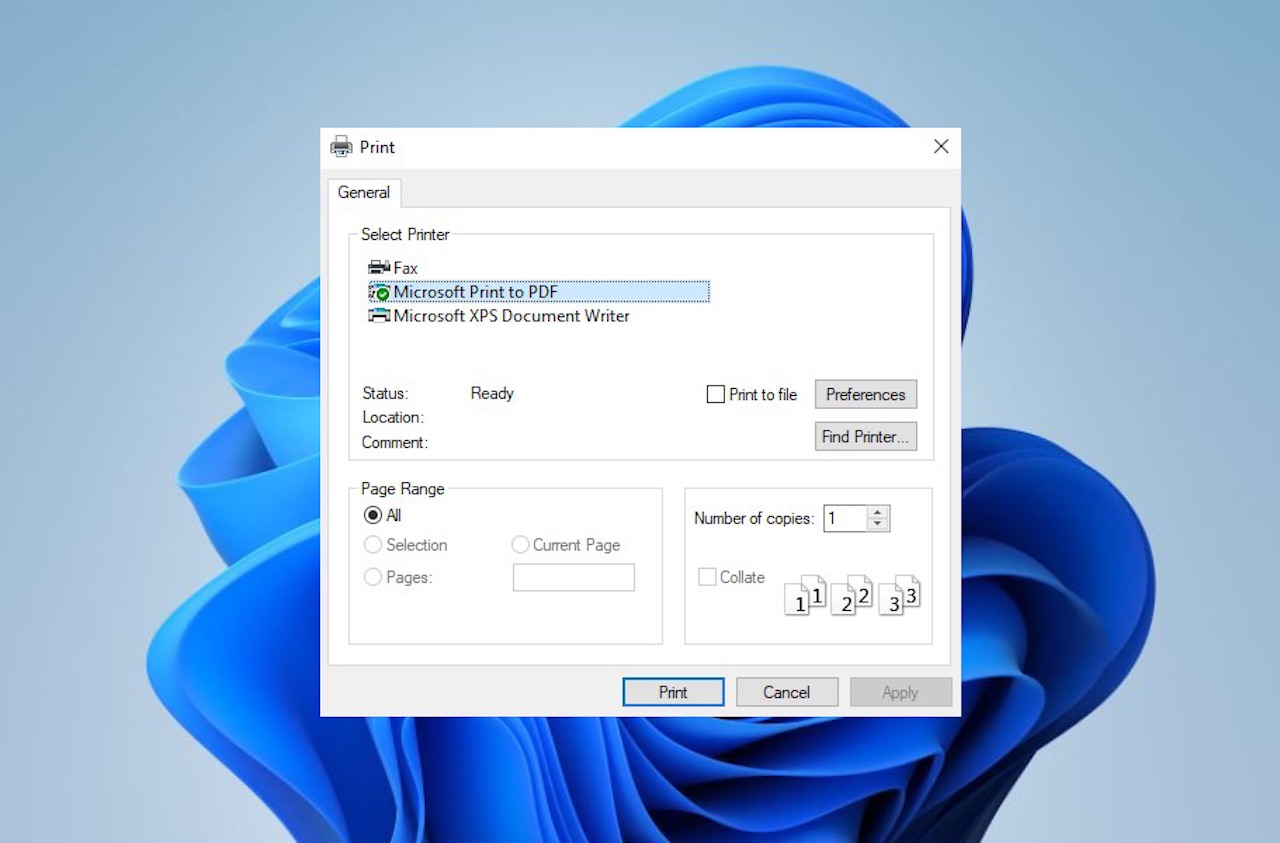Select the All page range option

373,515
